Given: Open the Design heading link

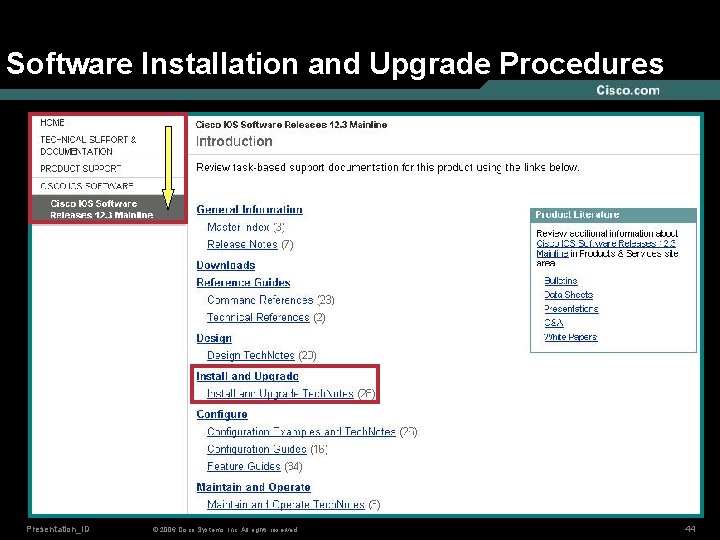Looking at the screenshot, I should (214, 338).
